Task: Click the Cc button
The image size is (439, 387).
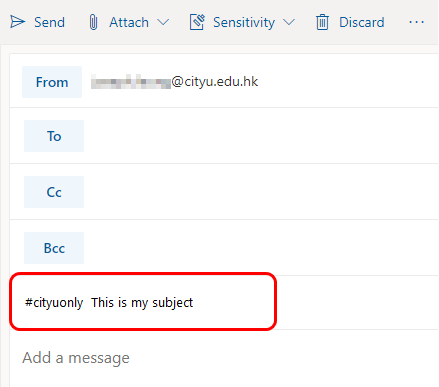Action: coord(54,192)
